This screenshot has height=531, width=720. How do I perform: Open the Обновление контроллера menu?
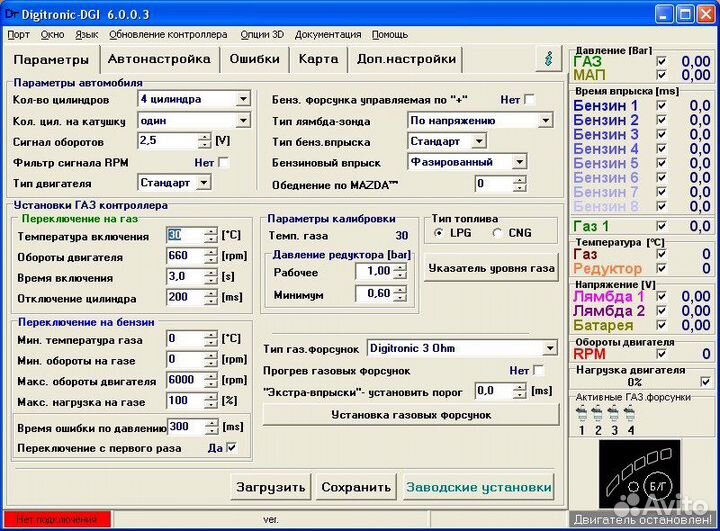(168, 34)
